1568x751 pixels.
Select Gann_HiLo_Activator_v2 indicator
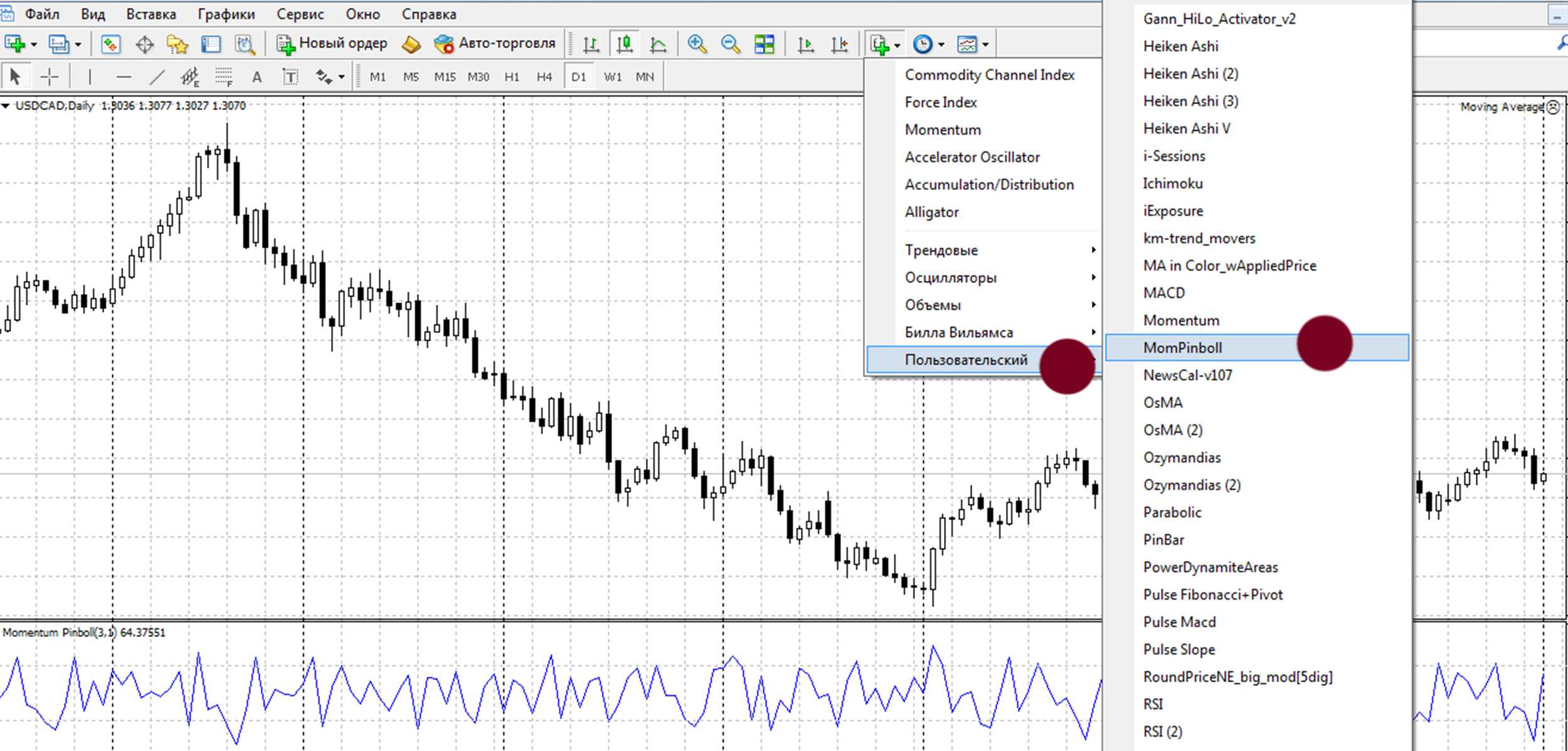click(1257, 18)
